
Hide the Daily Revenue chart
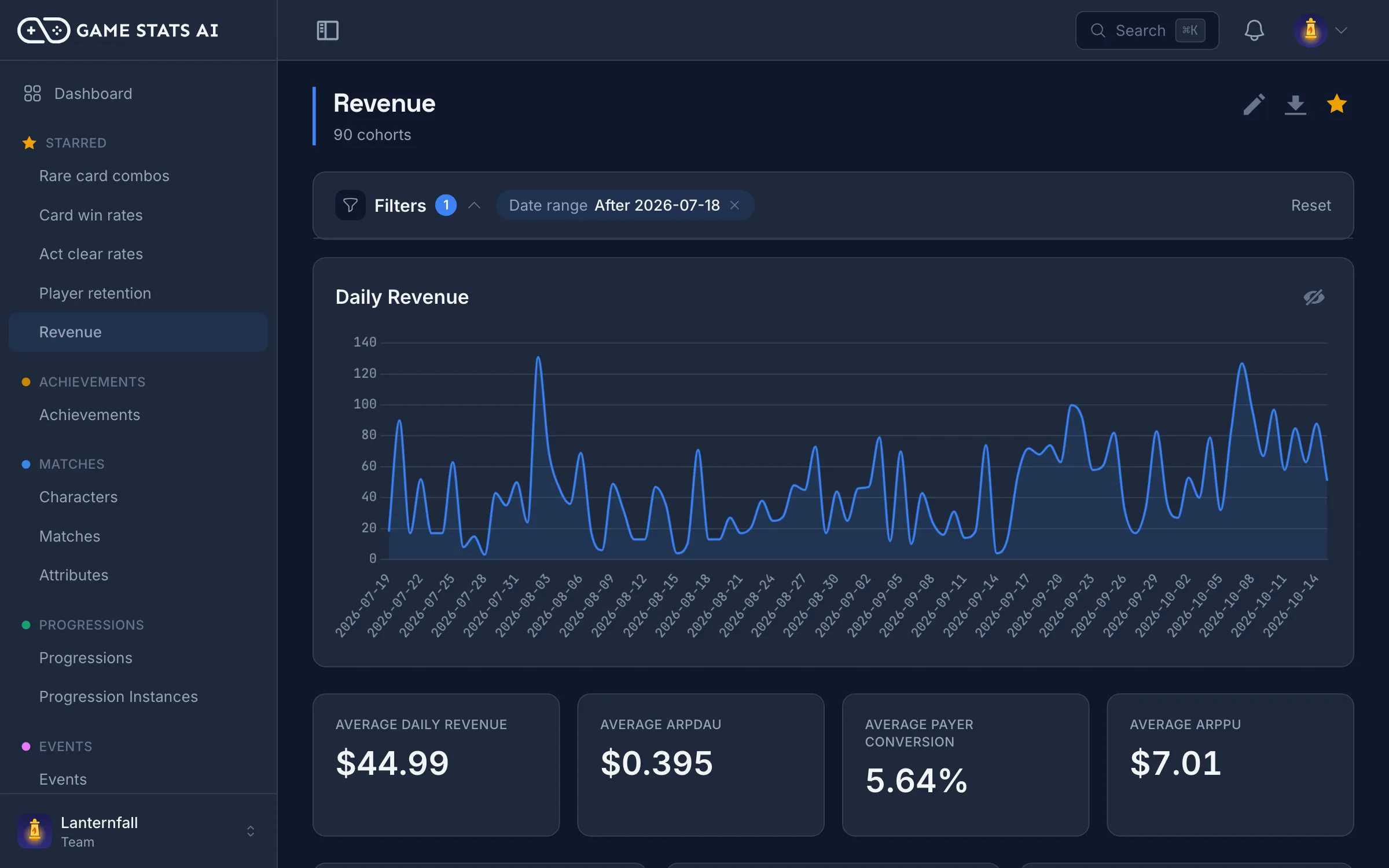(x=1314, y=297)
